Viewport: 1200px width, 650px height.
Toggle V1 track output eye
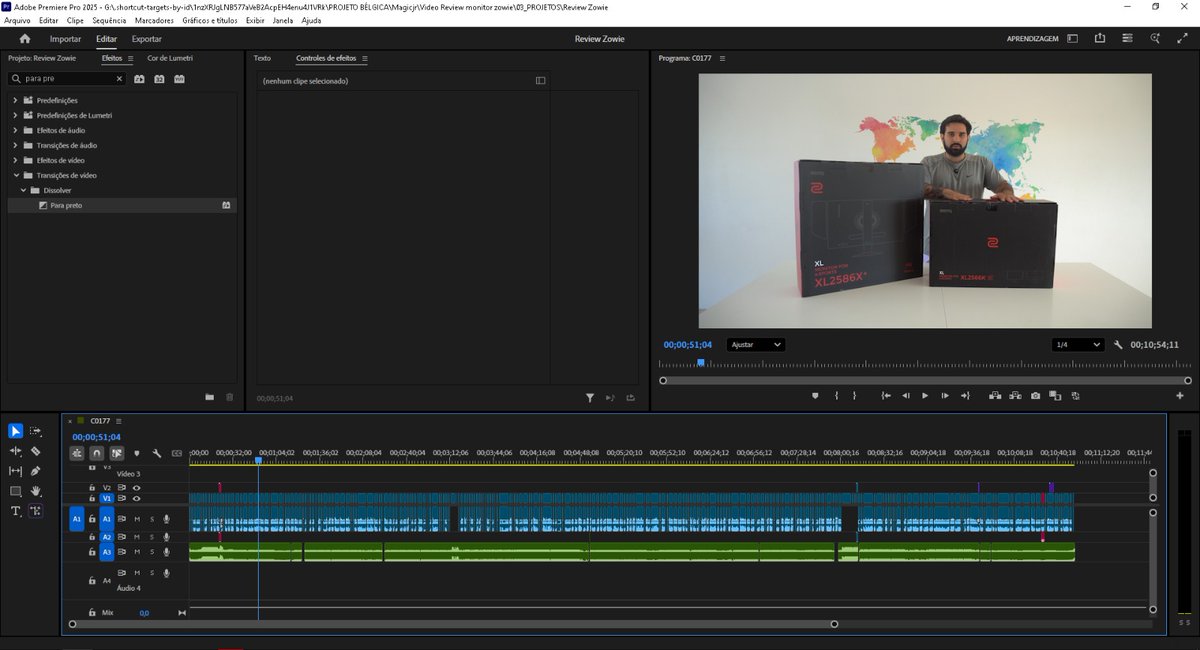(x=136, y=498)
